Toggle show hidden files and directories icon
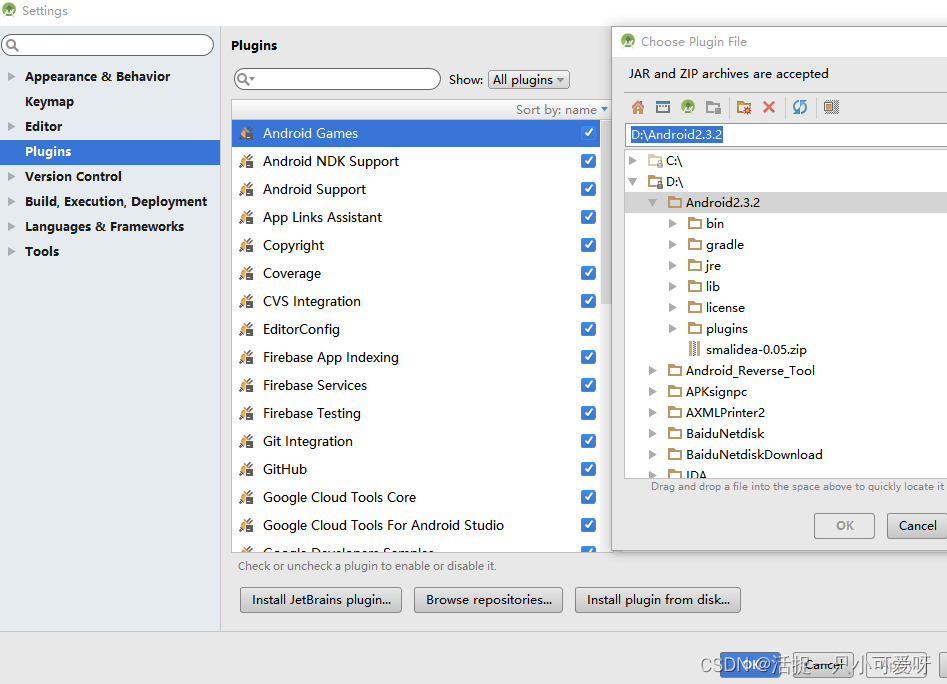 pyautogui.click(x=831, y=107)
